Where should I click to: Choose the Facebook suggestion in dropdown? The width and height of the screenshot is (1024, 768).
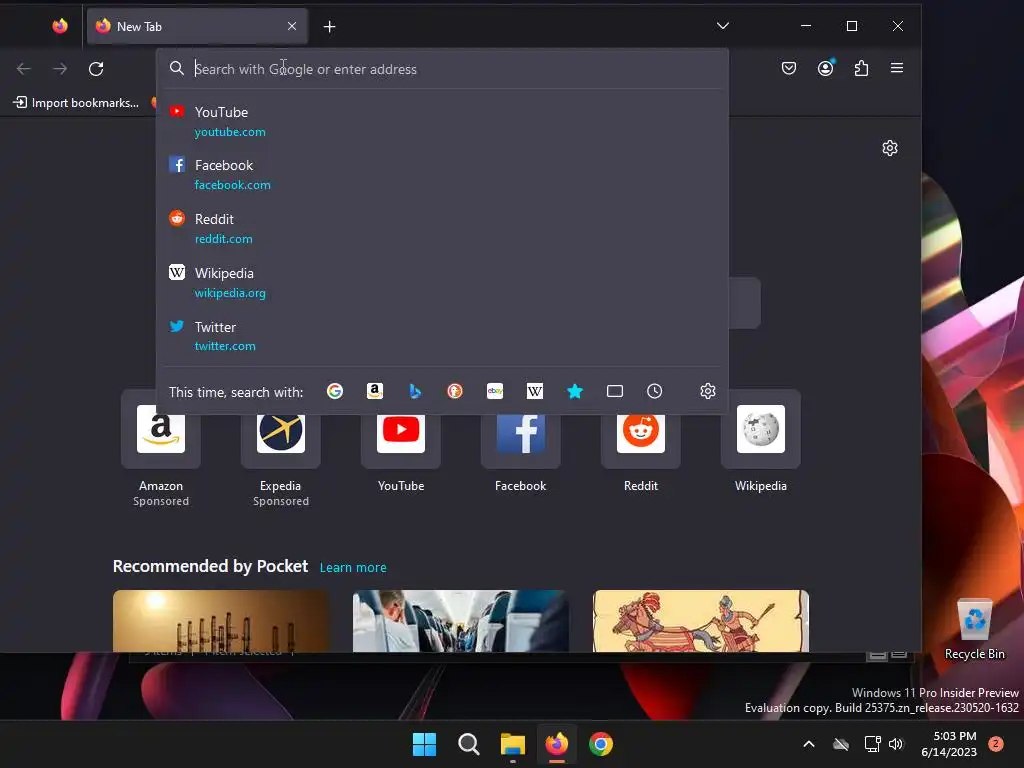coord(442,174)
